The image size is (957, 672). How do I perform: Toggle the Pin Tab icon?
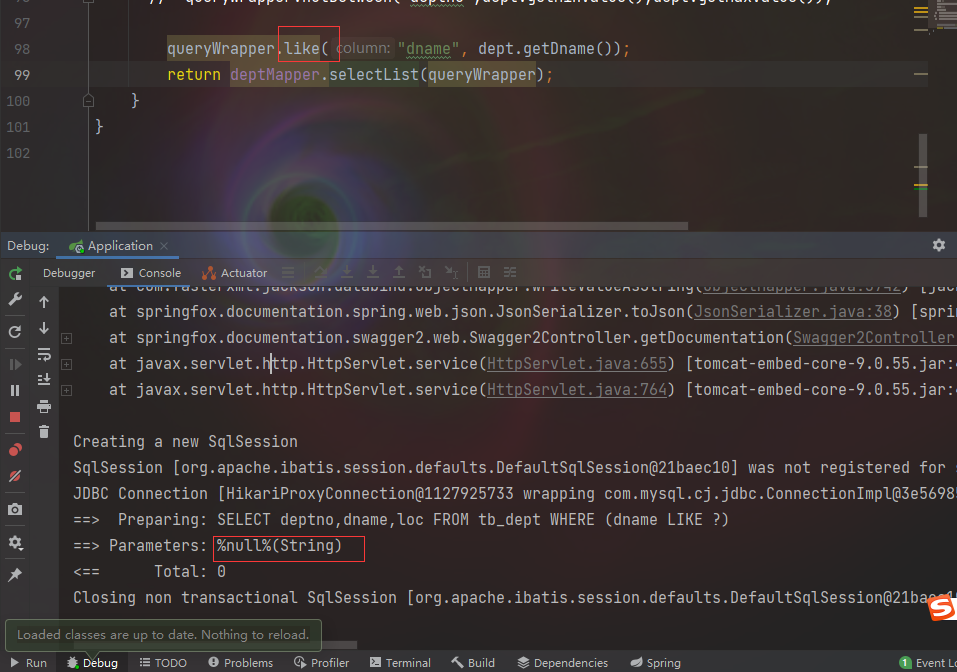[15, 574]
